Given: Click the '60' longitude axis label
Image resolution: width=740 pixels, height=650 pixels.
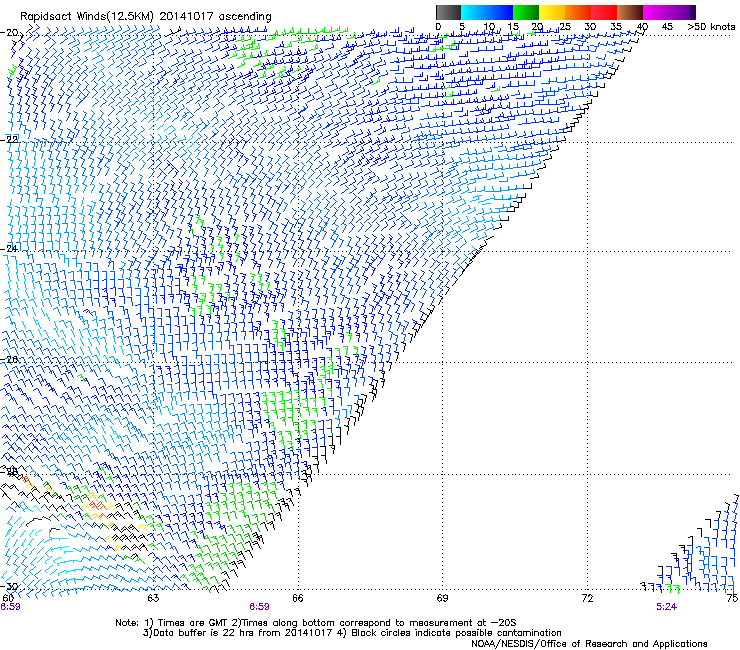Looking at the screenshot, I should pyautogui.click(x=8, y=599).
